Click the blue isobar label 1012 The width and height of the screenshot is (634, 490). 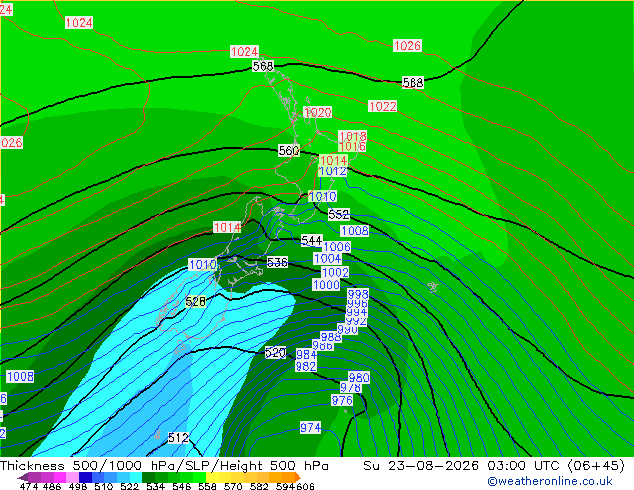click(333, 171)
